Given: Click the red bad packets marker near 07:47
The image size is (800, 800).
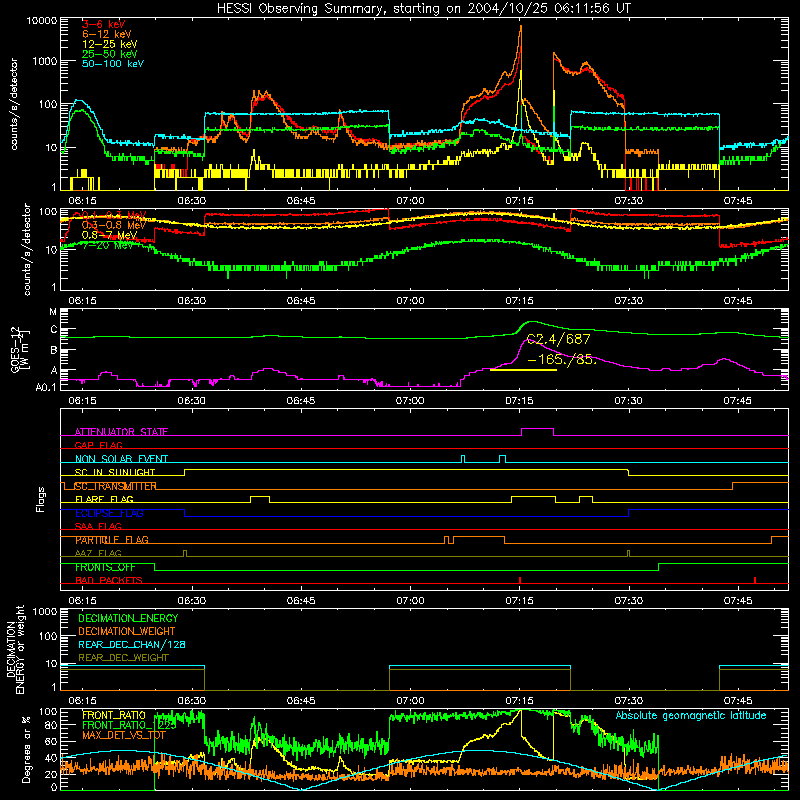Looking at the screenshot, I should [x=755, y=580].
